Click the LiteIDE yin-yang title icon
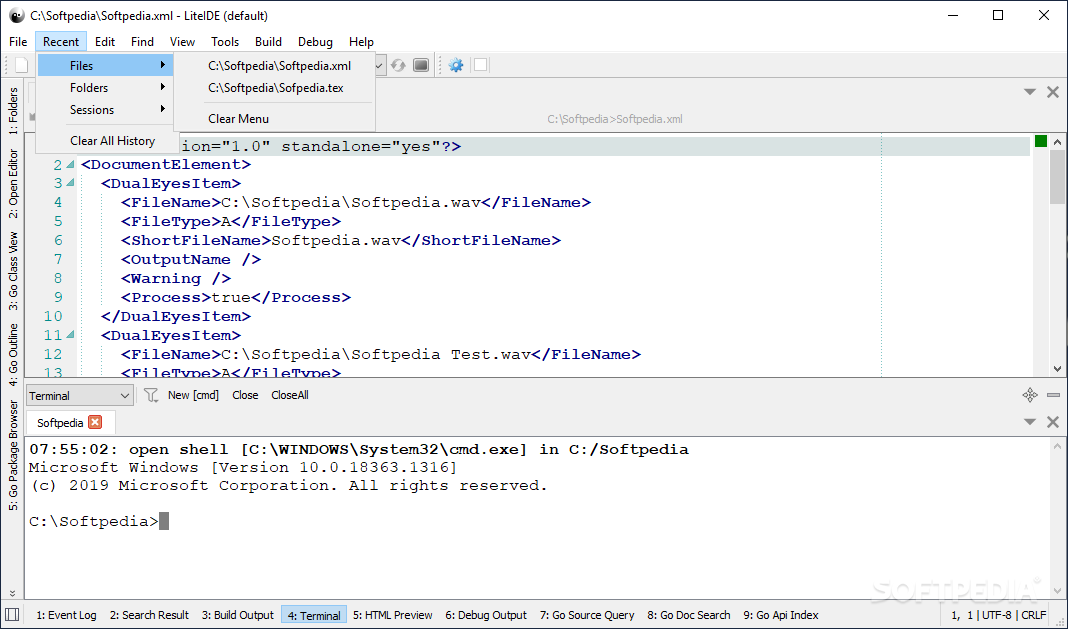 coord(16,15)
